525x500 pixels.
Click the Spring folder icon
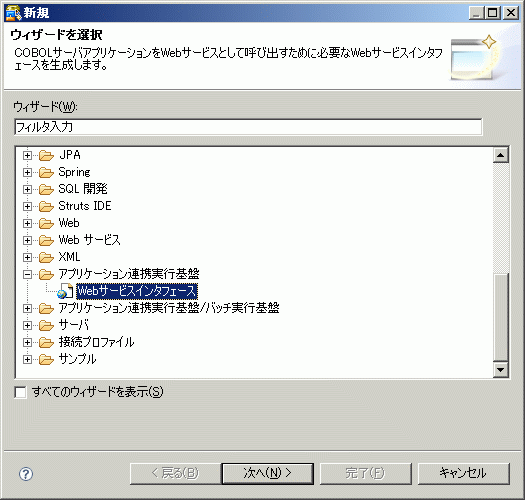pyautogui.click(x=46, y=172)
